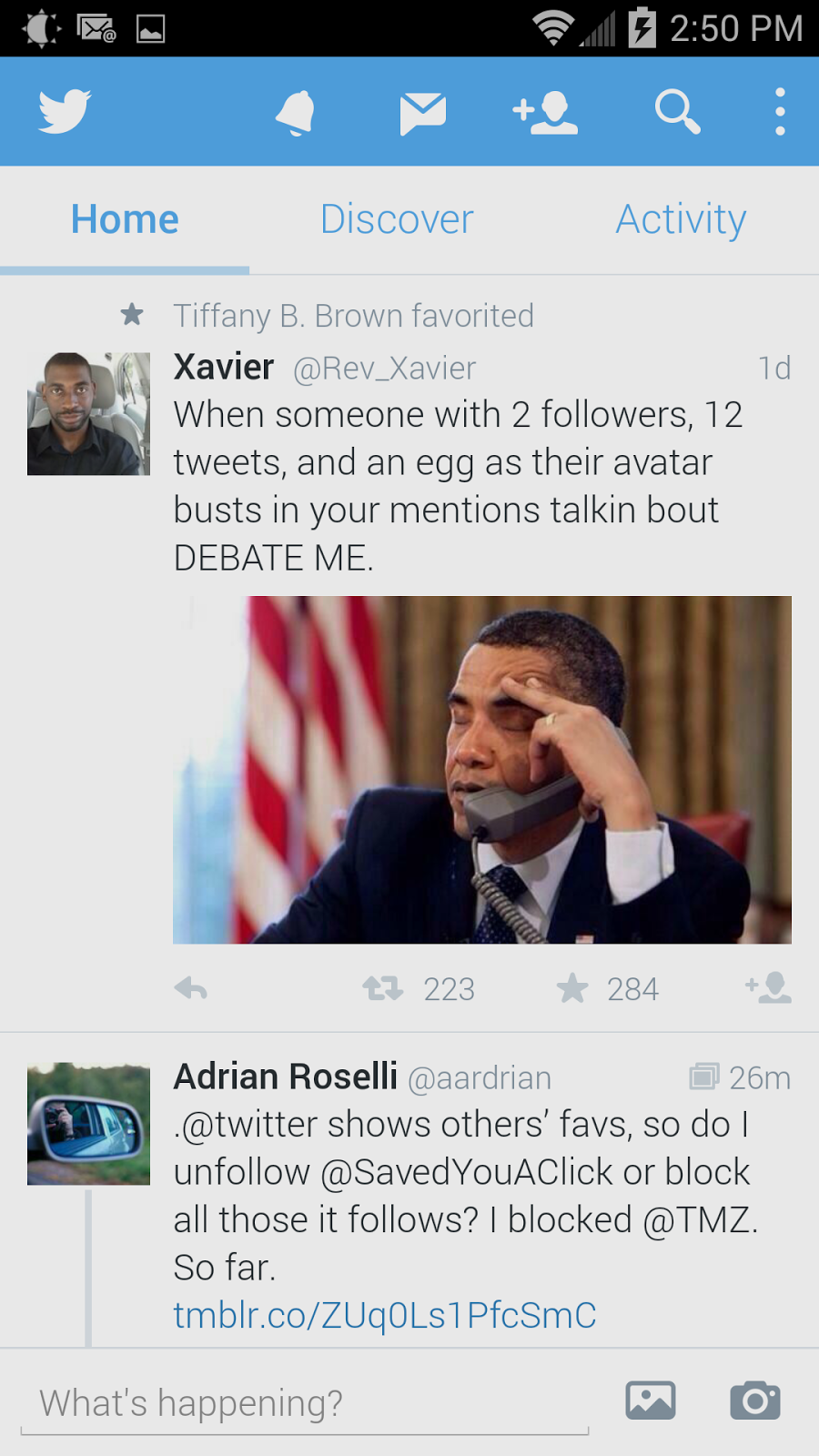Tap the What's happening compose field
The height and width of the screenshot is (1456, 819).
305,1403
